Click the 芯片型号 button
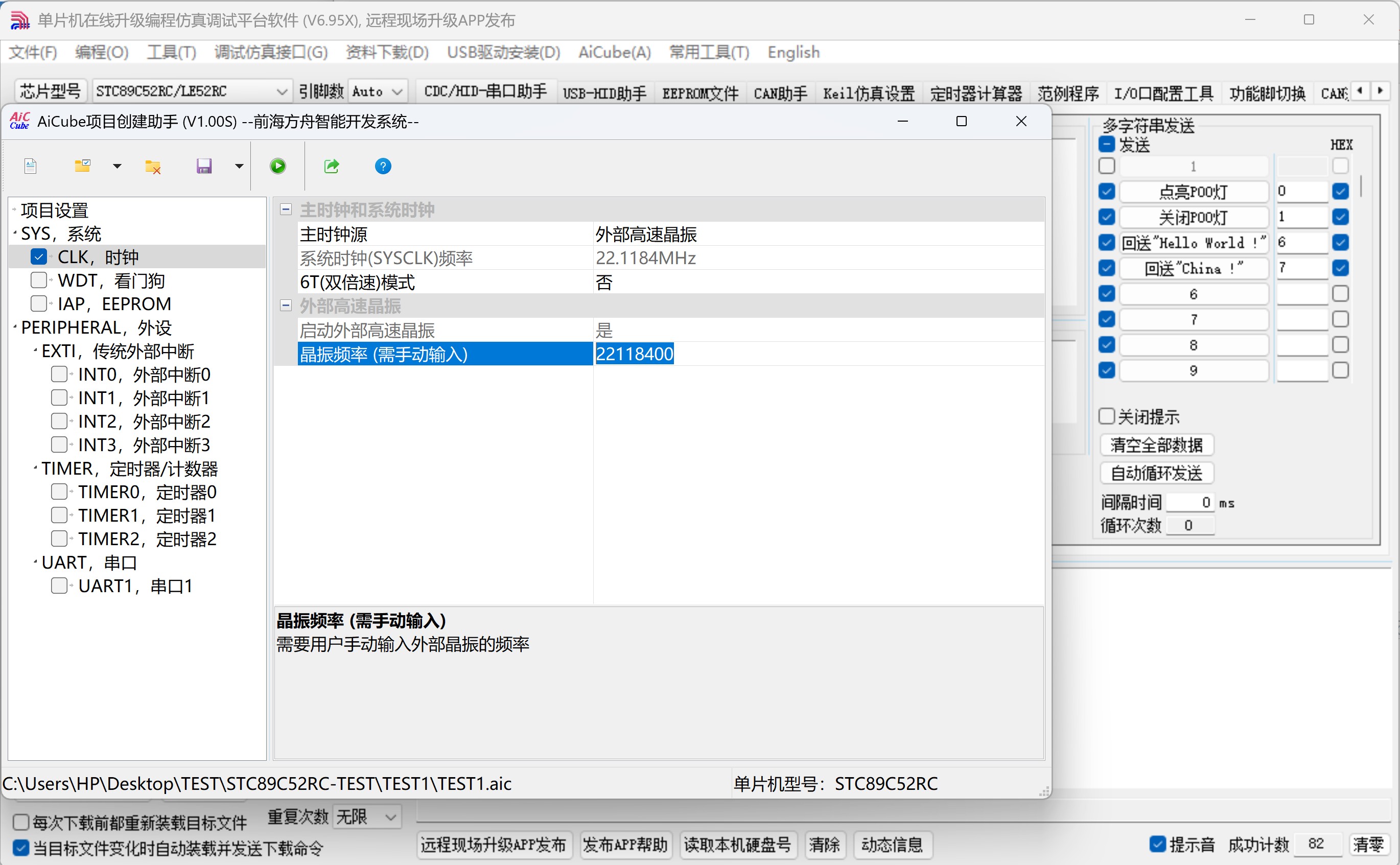This screenshot has width=1400, height=865. point(51,91)
